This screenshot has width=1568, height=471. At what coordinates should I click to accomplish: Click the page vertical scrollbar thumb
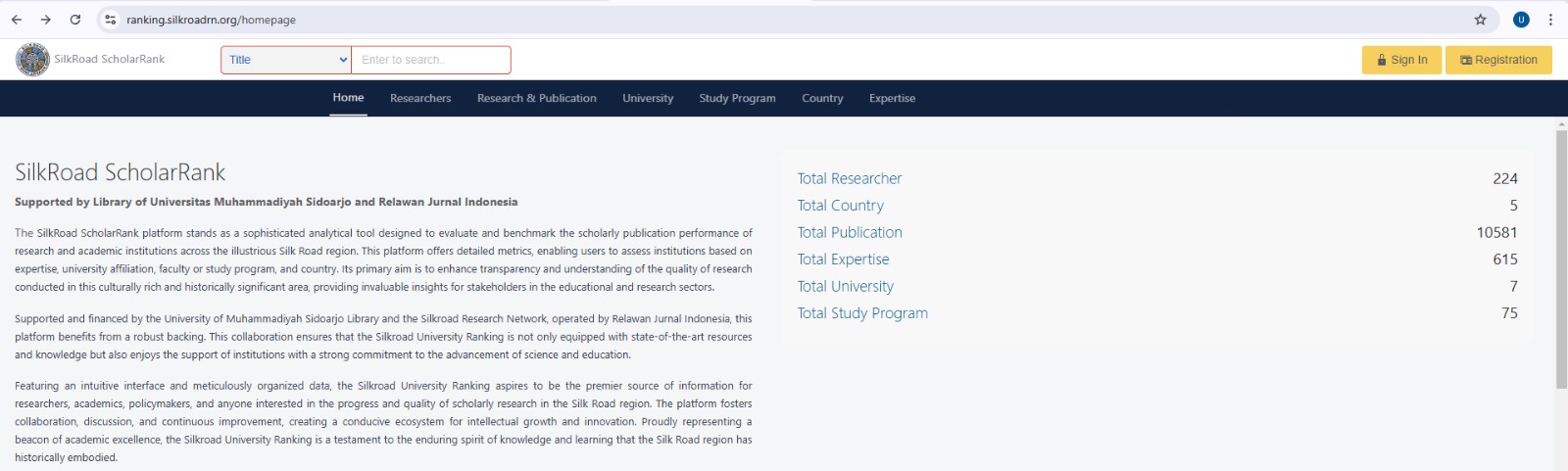tap(1561, 259)
